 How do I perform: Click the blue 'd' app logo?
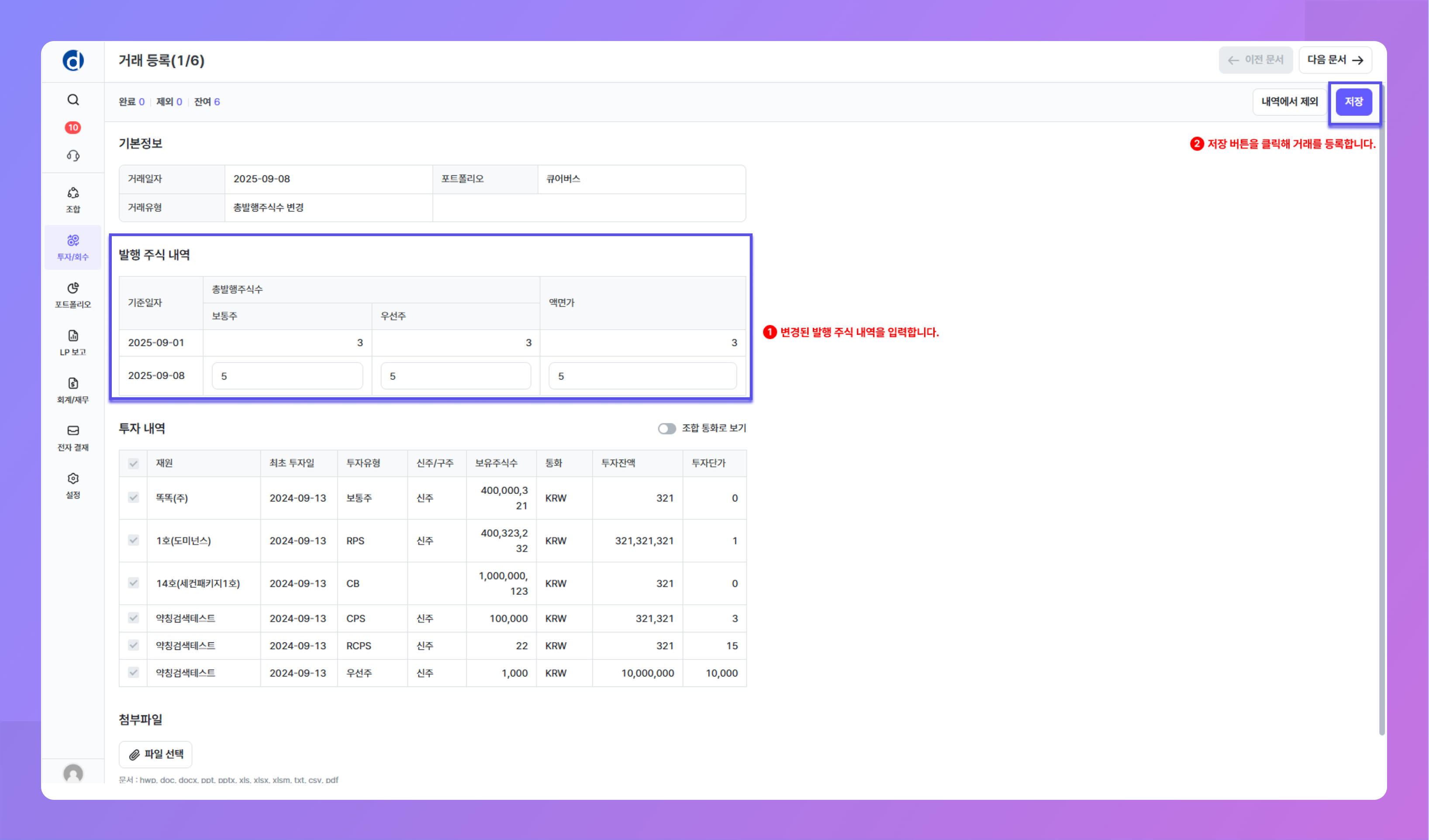pos(73,60)
